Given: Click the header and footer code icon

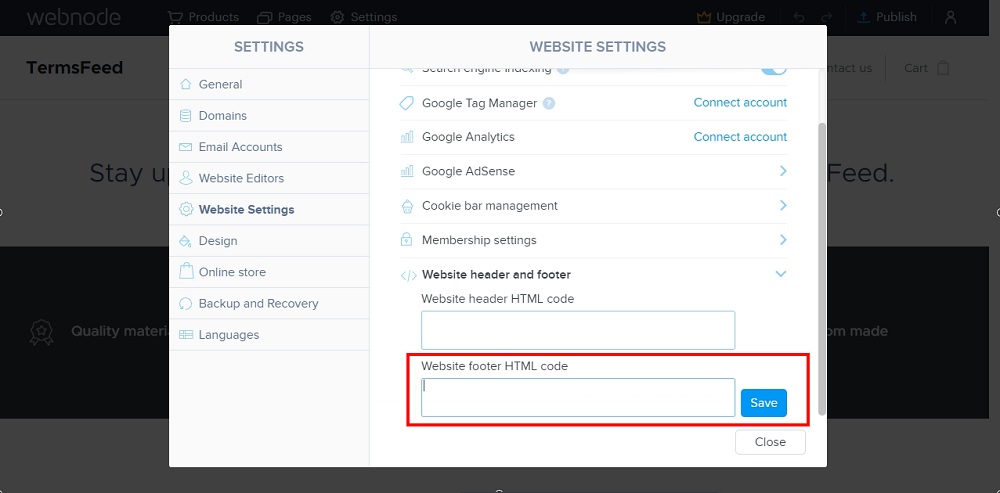Looking at the screenshot, I should tap(408, 276).
